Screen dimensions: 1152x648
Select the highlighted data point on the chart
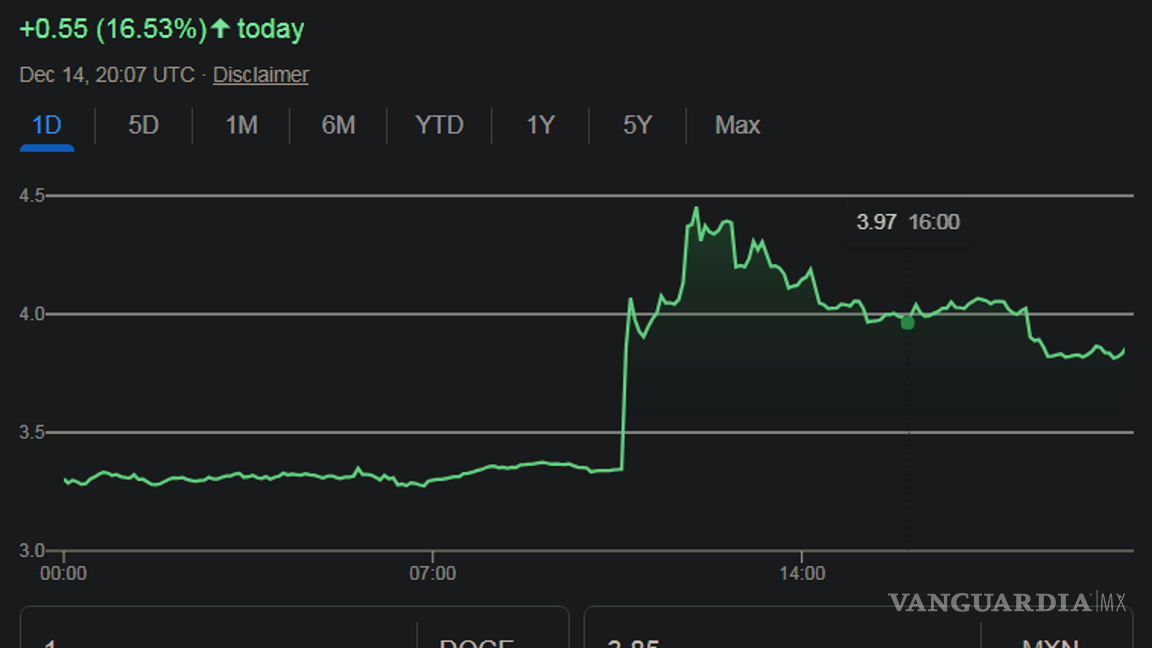[x=908, y=322]
